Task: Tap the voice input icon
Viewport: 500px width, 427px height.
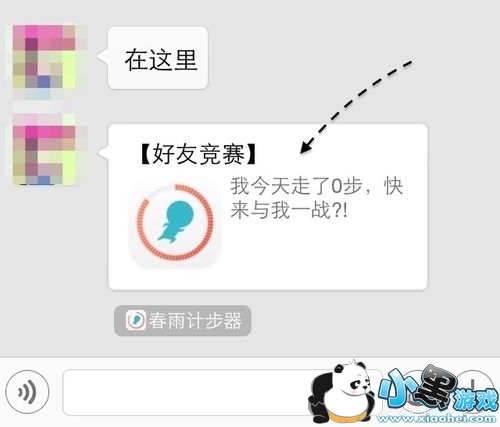Action: point(28,392)
